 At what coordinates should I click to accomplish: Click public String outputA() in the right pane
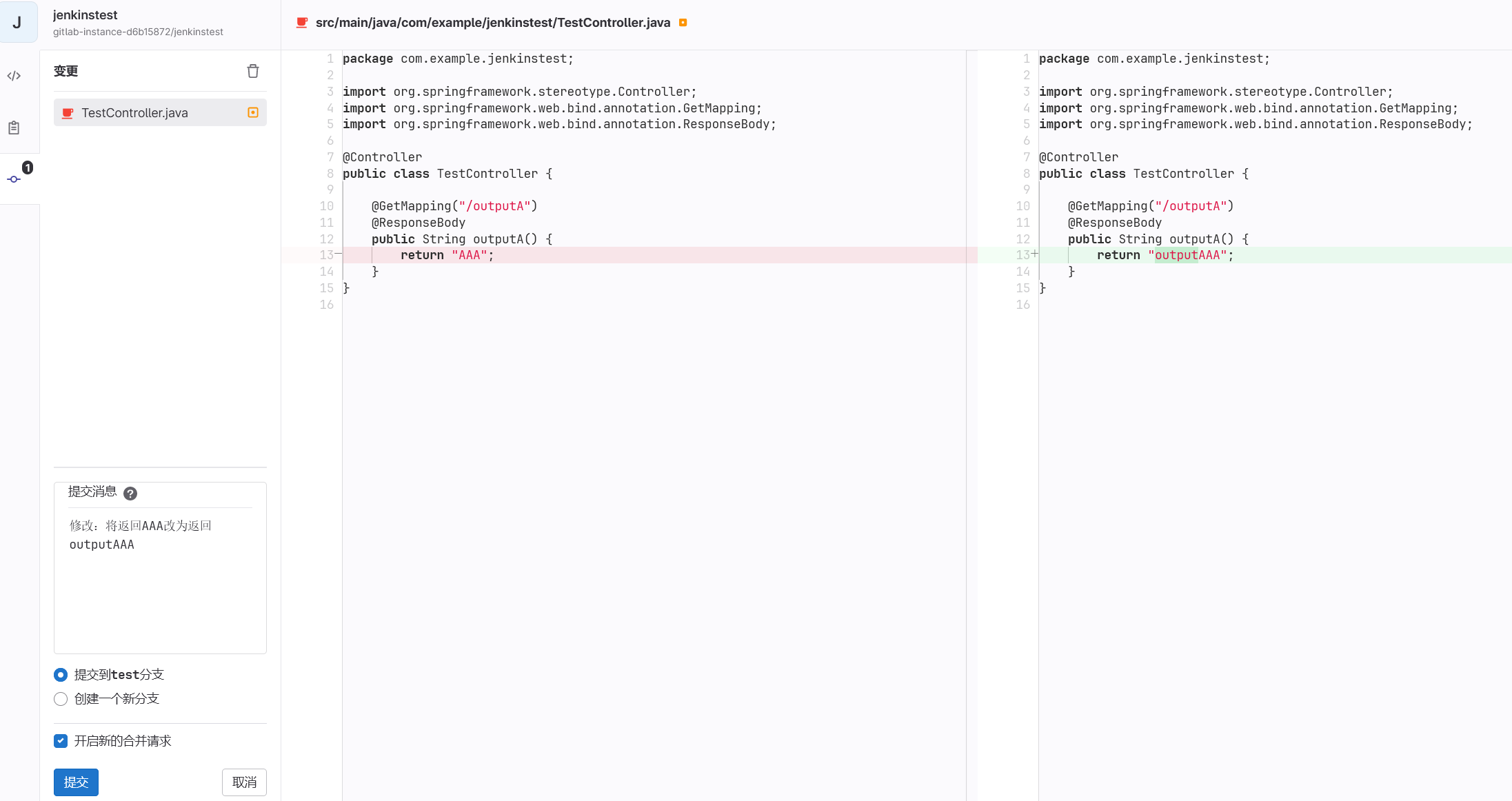(x=1158, y=239)
